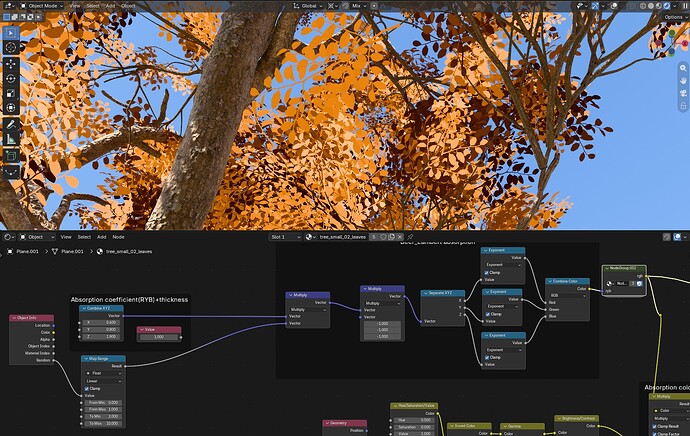Image resolution: width=690 pixels, height=436 pixels.
Task: Click the From Min 0.000 field on Map Range
Action: pos(103,403)
